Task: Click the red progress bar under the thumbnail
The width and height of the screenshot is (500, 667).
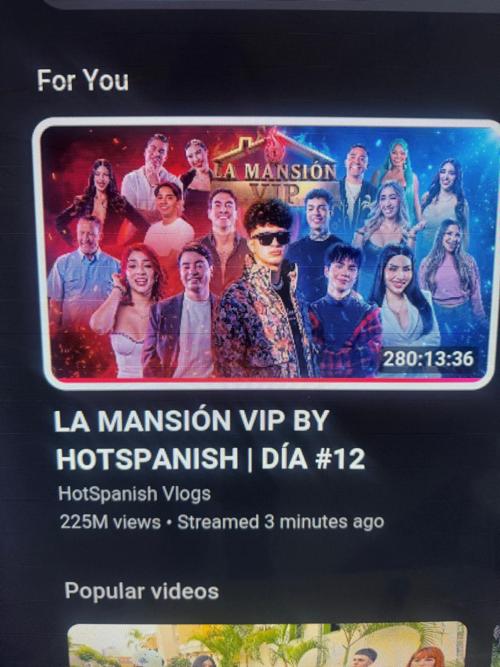Action: pyautogui.click(x=267, y=379)
